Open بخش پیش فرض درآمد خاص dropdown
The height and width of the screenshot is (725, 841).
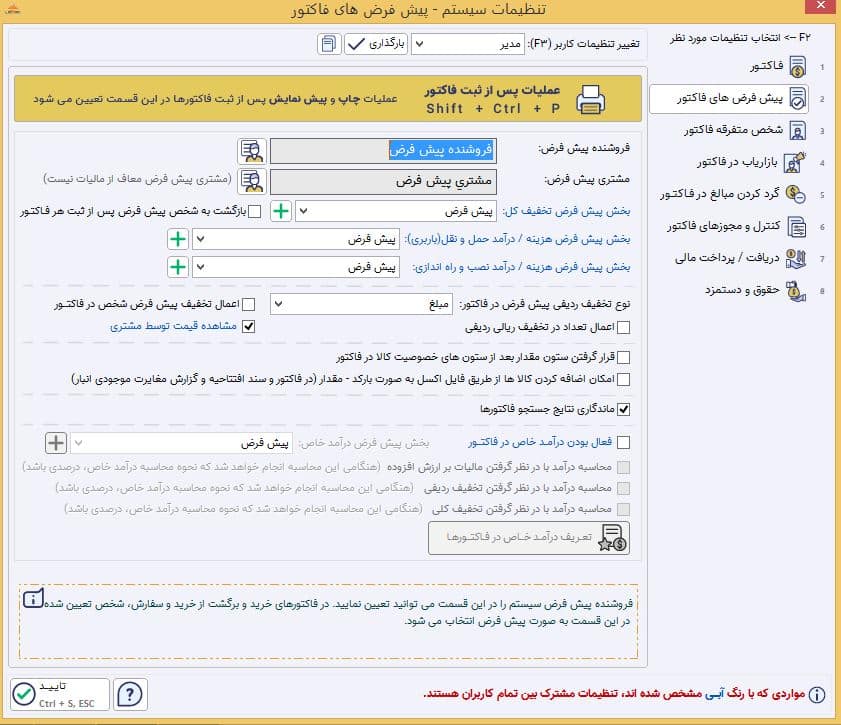pyautogui.click(x=181, y=443)
